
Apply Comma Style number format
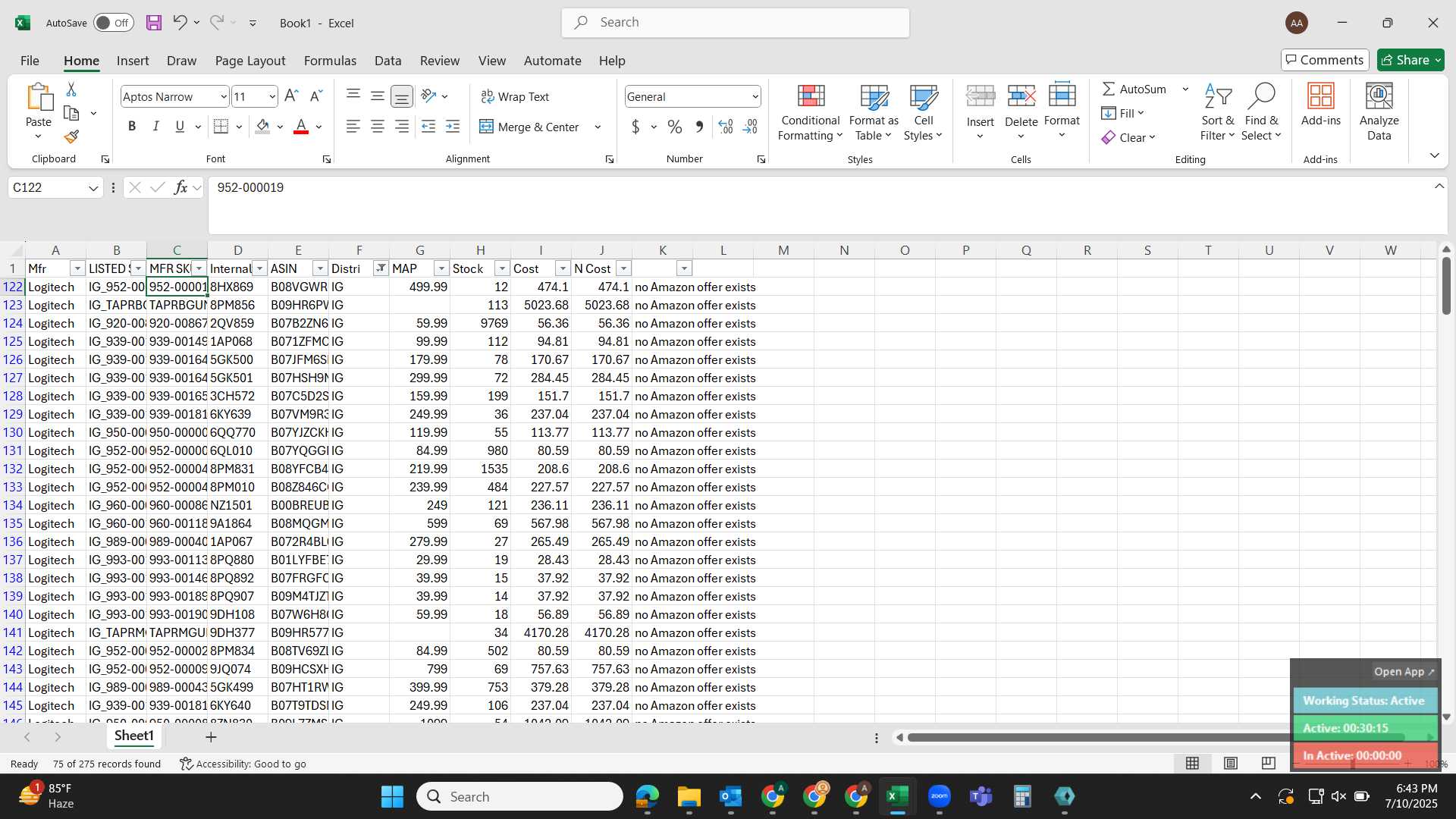pos(699,127)
